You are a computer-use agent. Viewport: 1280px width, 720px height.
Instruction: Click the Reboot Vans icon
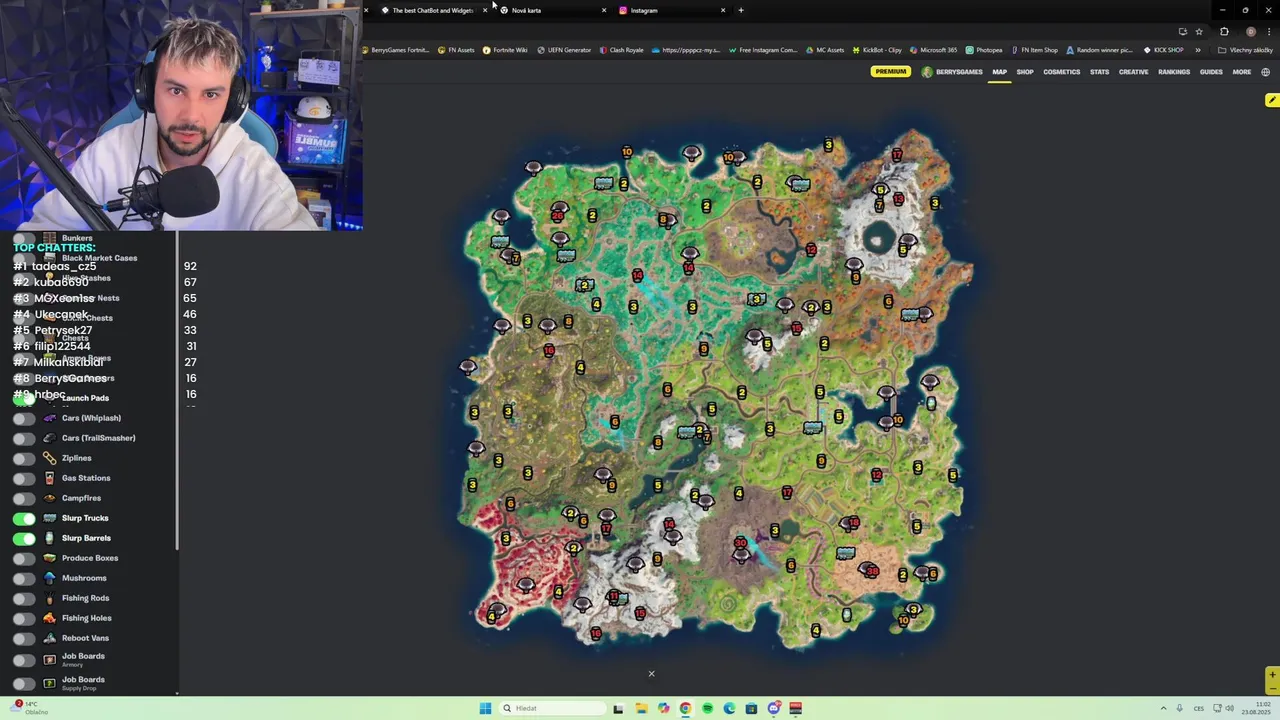[x=50, y=638]
